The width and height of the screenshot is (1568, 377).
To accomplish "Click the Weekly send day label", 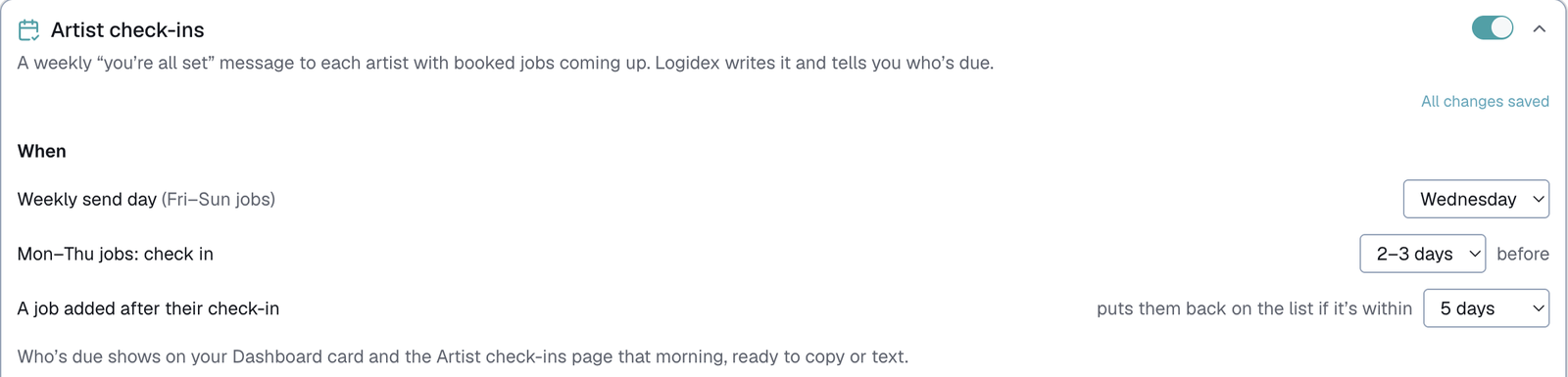I will click(87, 199).
